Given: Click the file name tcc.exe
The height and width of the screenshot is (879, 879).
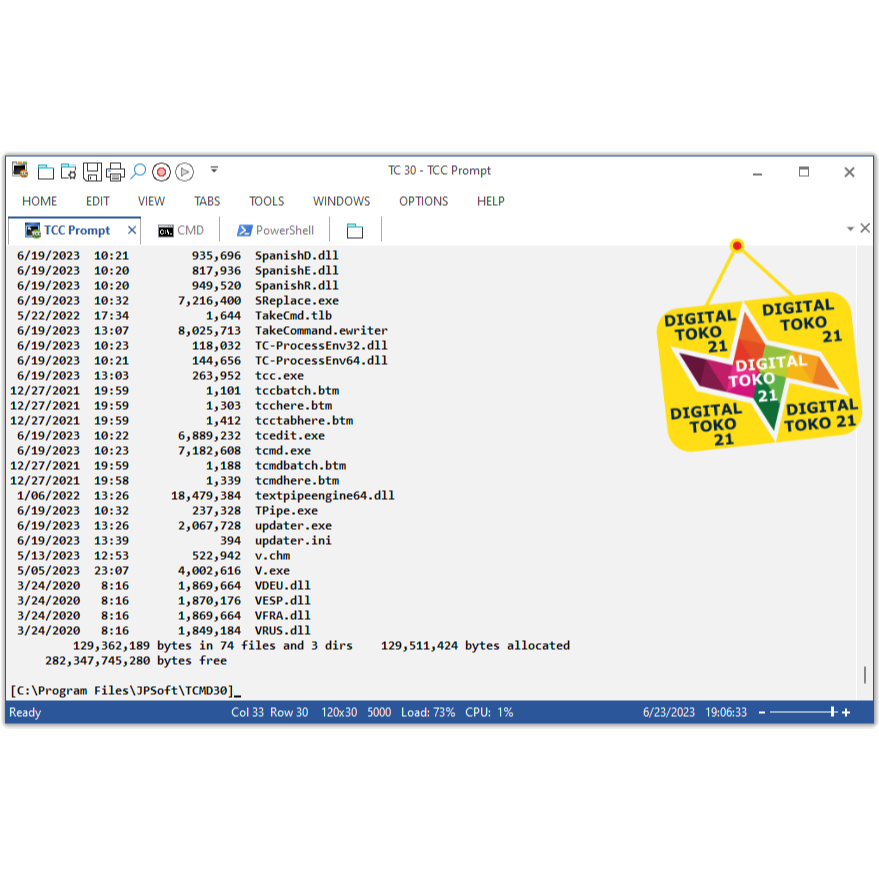Looking at the screenshot, I should (x=279, y=376).
